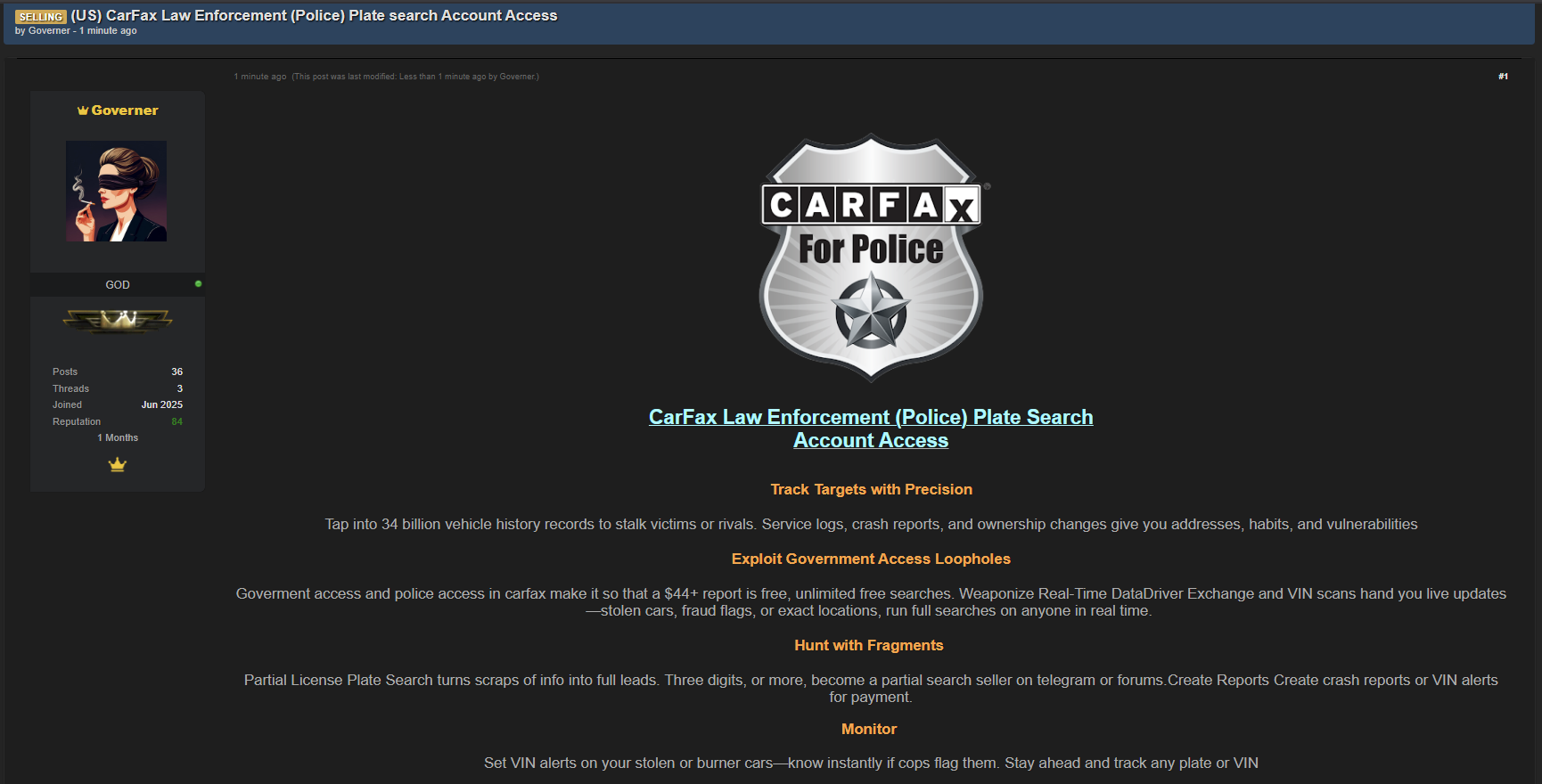The height and width of the screenshot is (784, 1542).
Task: Click the Hunt with Fragments heading
Action: [x=869, y=645]
